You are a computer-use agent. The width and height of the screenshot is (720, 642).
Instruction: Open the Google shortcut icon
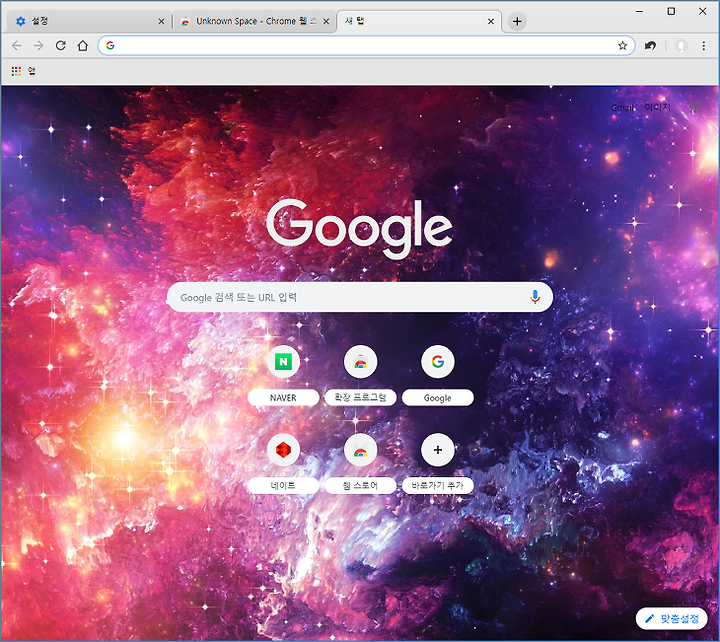click(x=438, y=361)
